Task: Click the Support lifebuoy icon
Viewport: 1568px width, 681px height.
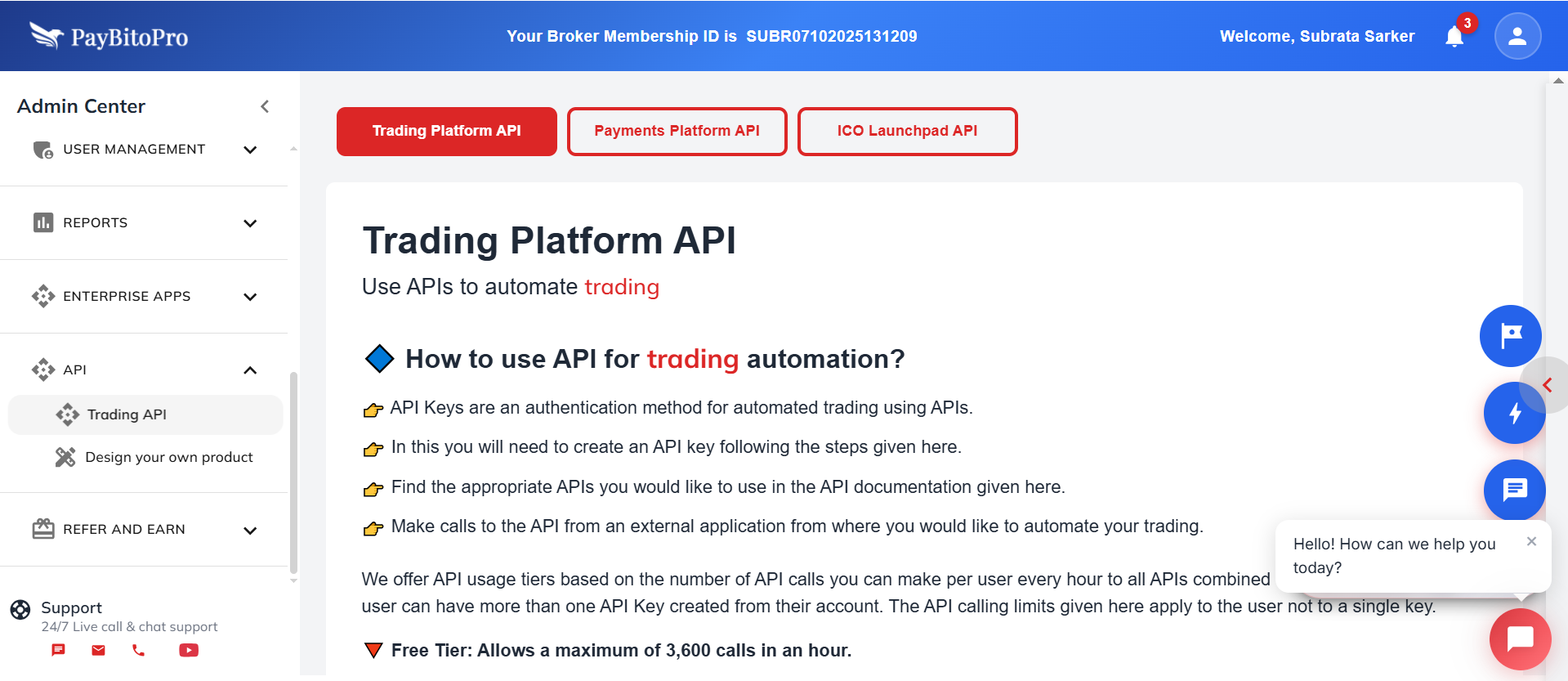Action: (x=20, y=609)
